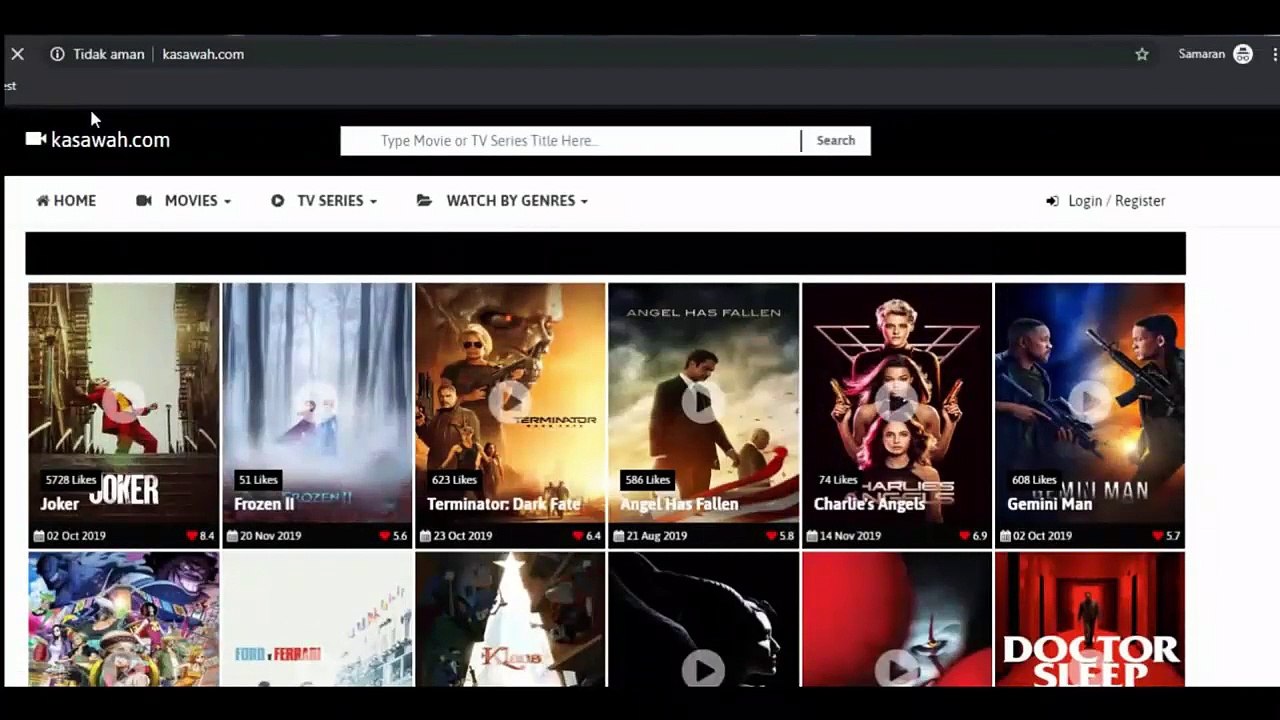Click the login arrow icon
The width and height of the screenshot is (1280, 720).
coord(1052,201)
